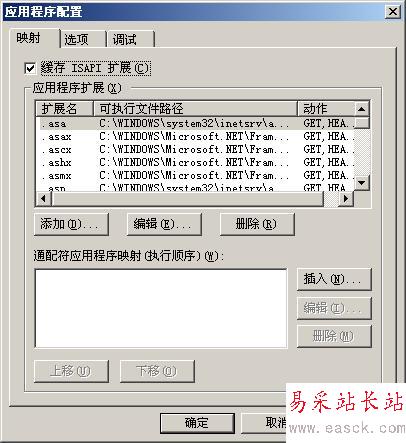The height and width of the screenshot is (443, 406).
Task: Toggle the 缓存 ISAPI 扩展 checkbox
Action: pos(30,68)
